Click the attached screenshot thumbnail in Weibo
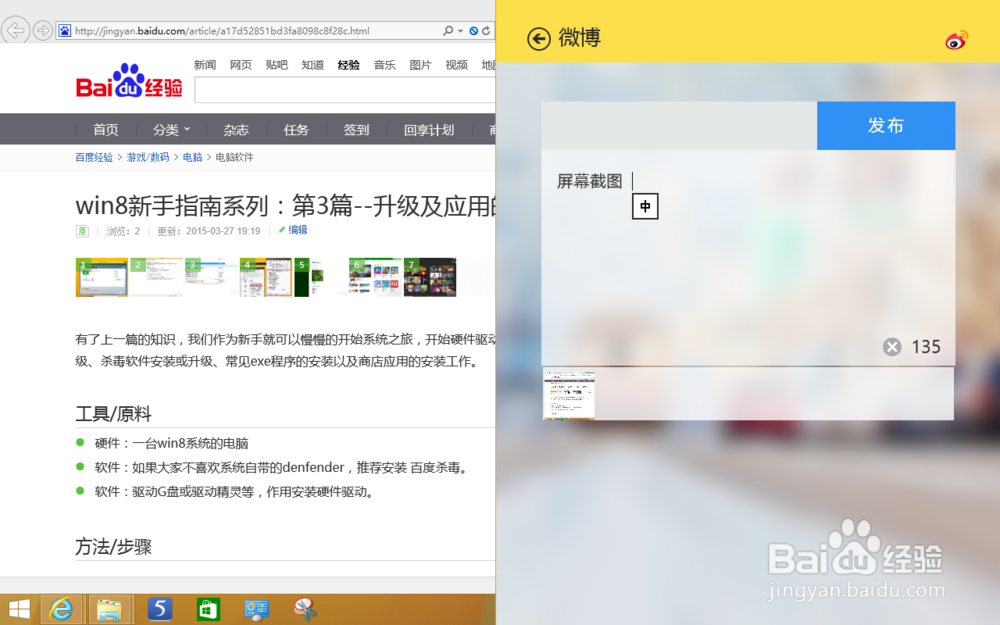Image resolution: width=1000 pixels, height=625 pixels. (569, 394)
